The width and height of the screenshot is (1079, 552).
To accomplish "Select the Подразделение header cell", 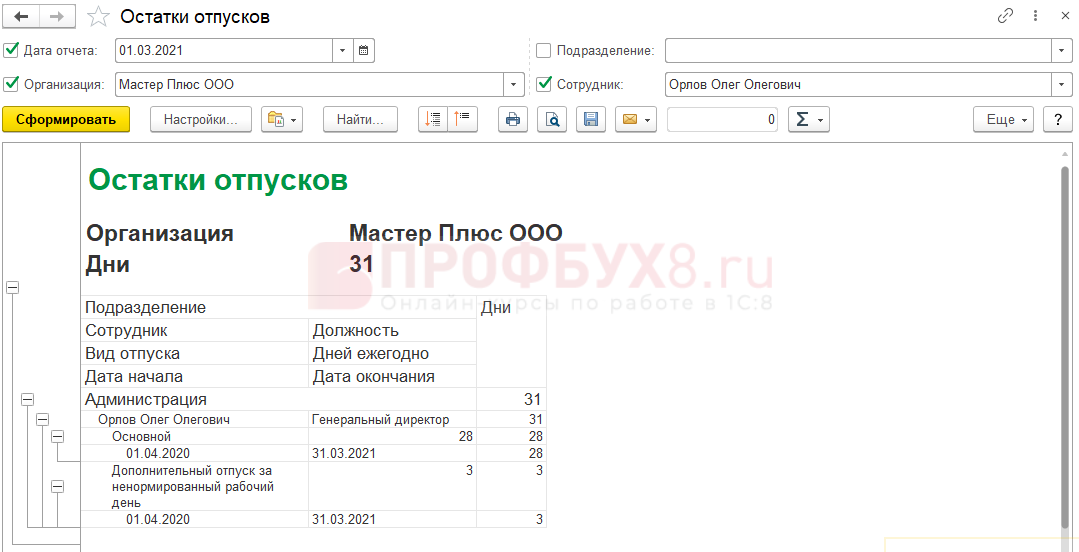I will click(x=279, y=307).
